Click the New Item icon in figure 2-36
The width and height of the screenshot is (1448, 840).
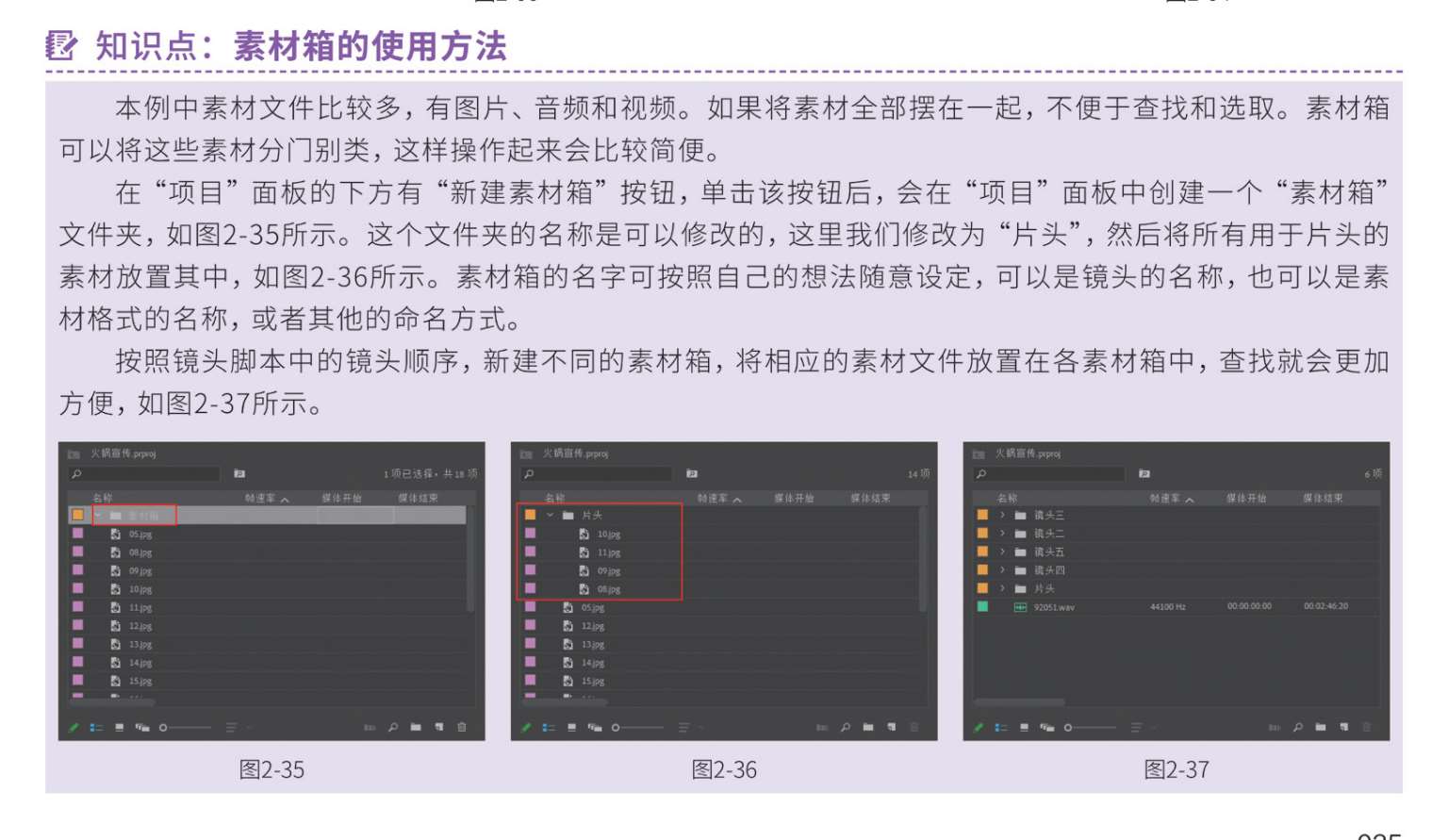891,728
